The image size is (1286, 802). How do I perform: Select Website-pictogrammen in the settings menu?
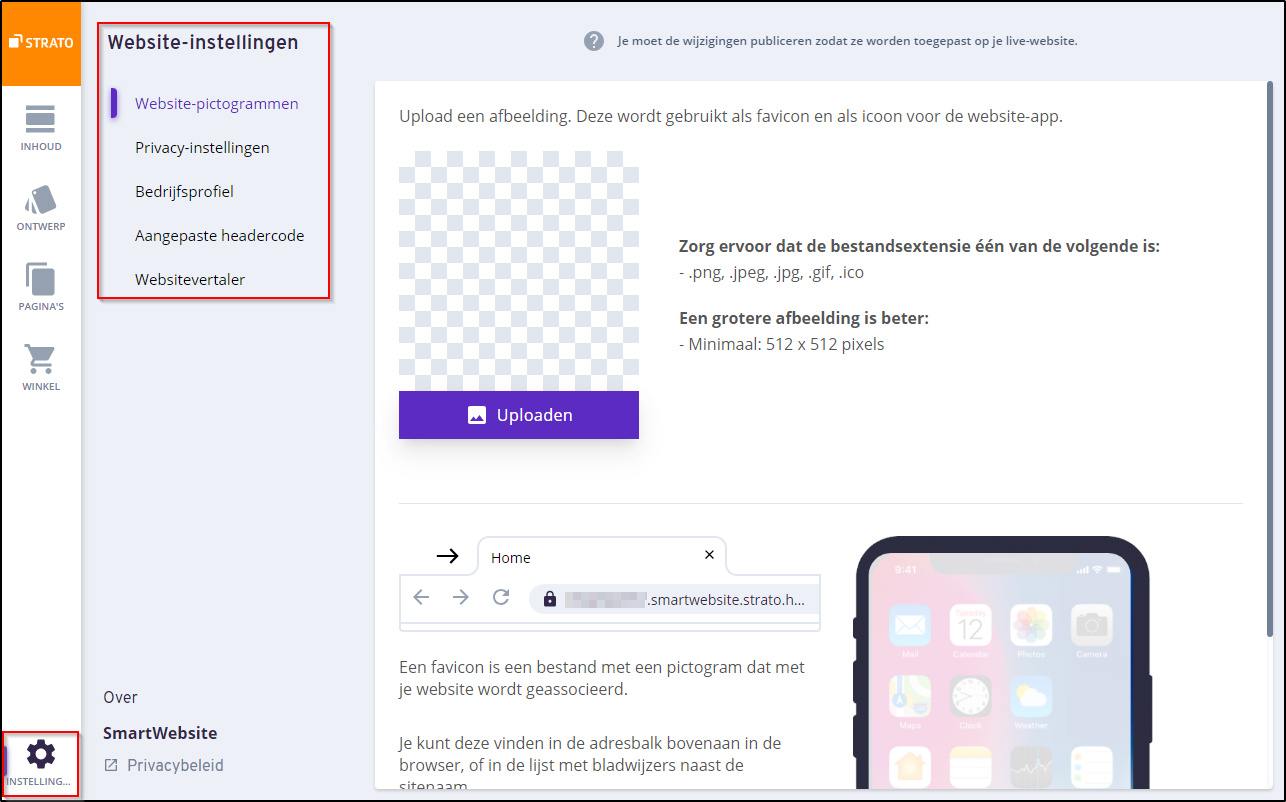tap(217, 104)
